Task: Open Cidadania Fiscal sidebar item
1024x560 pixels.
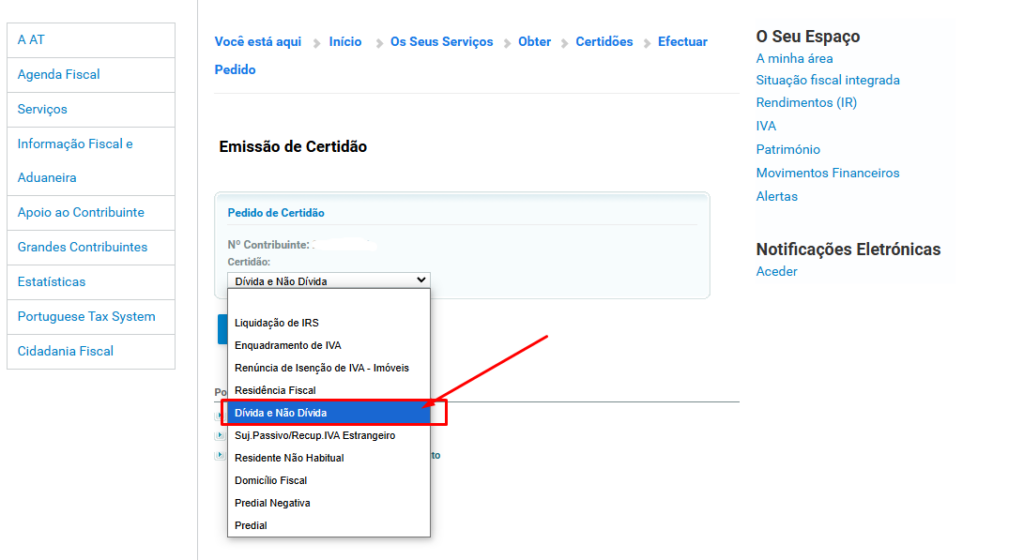Action: click(65, 351)
